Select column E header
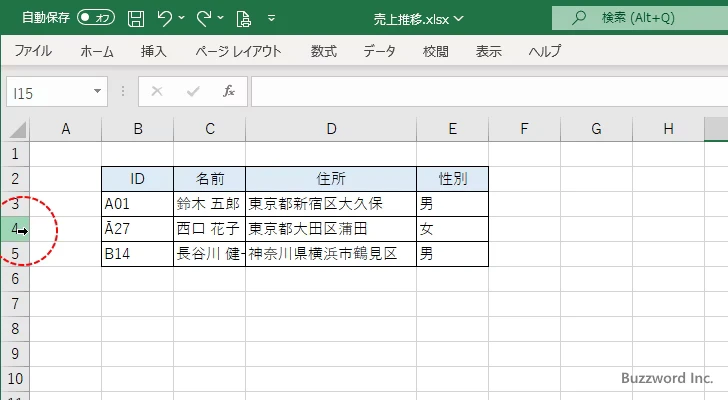This screenshot has height=400, width=728. [x=453, y=129]
